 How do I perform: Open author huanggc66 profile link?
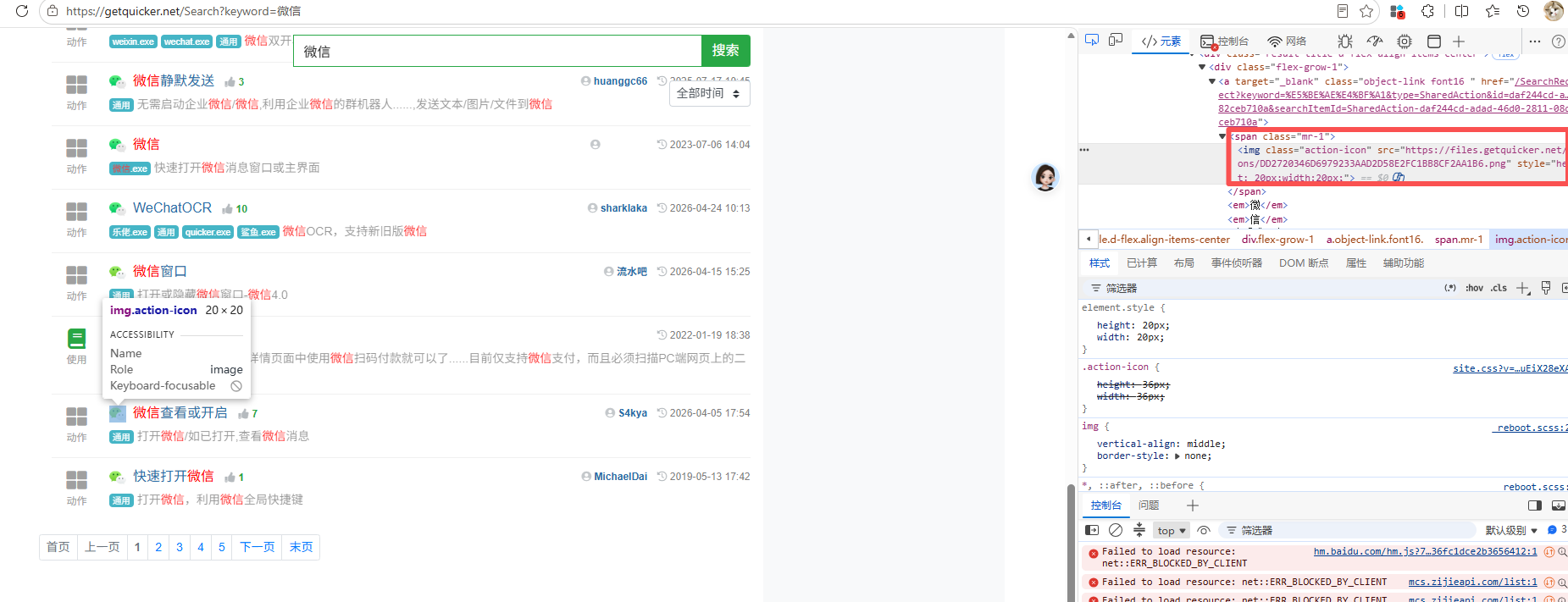point(620,81)
